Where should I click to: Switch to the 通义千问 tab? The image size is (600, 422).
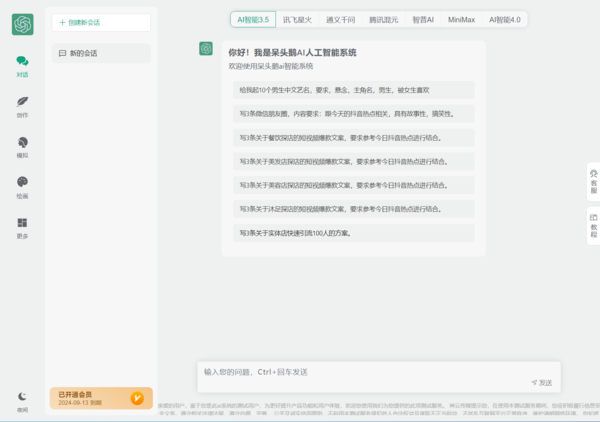pyautogui.click(x=341, y=20)
